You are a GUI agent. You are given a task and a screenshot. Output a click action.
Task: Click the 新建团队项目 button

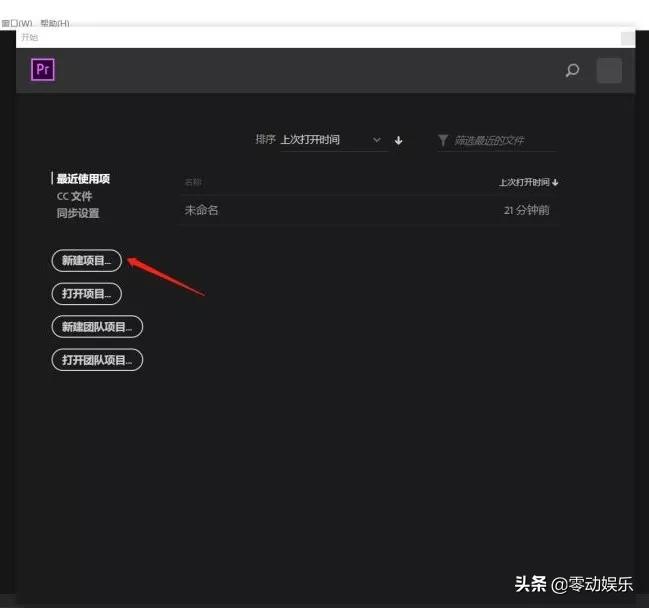tap(97, 327)
